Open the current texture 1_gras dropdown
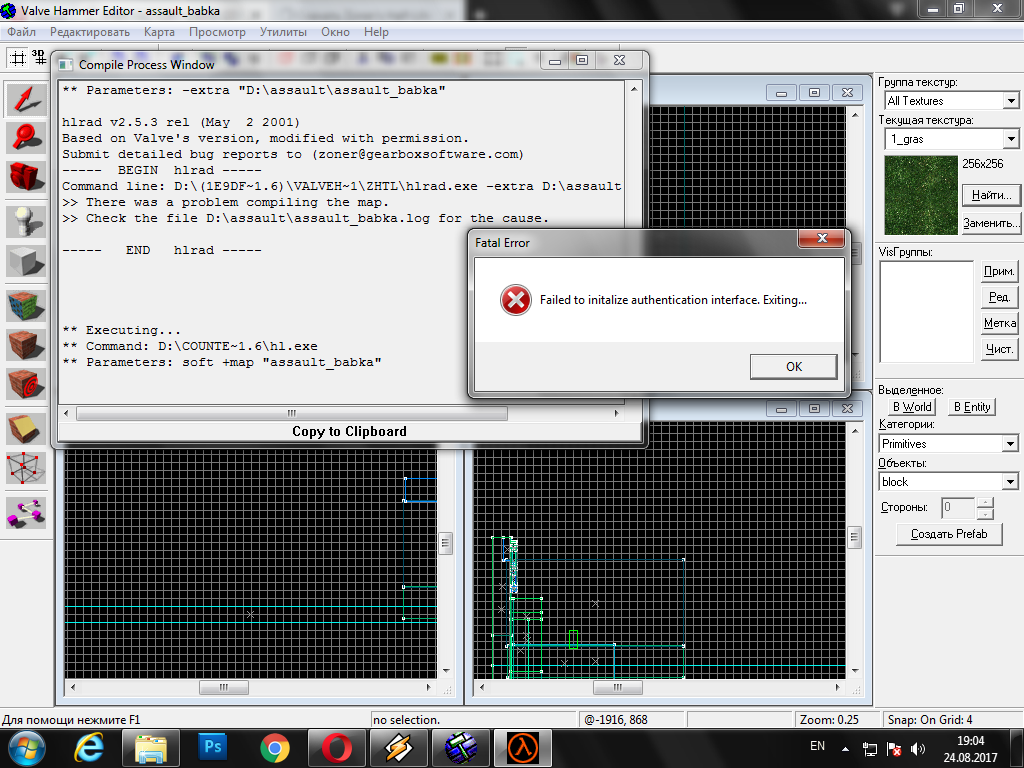Viewport: 1024px width, 768px height. tap(1010, 139)
